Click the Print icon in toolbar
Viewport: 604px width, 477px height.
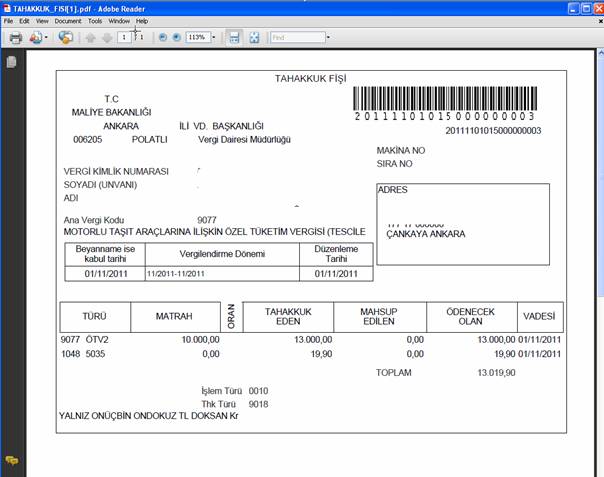[x=16, y=38]
